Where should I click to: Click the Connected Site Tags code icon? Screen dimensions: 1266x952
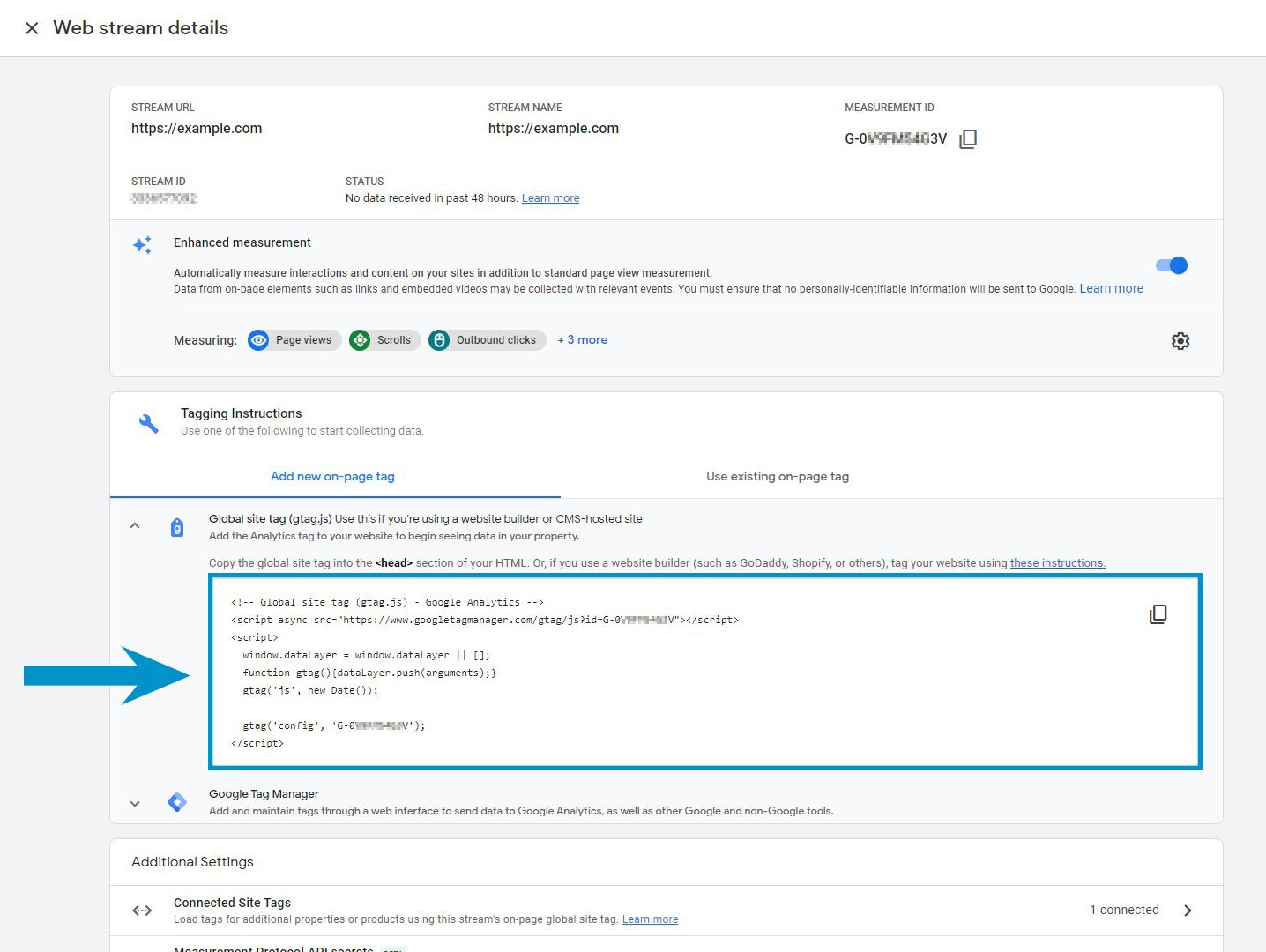click(x=141, y=910)
